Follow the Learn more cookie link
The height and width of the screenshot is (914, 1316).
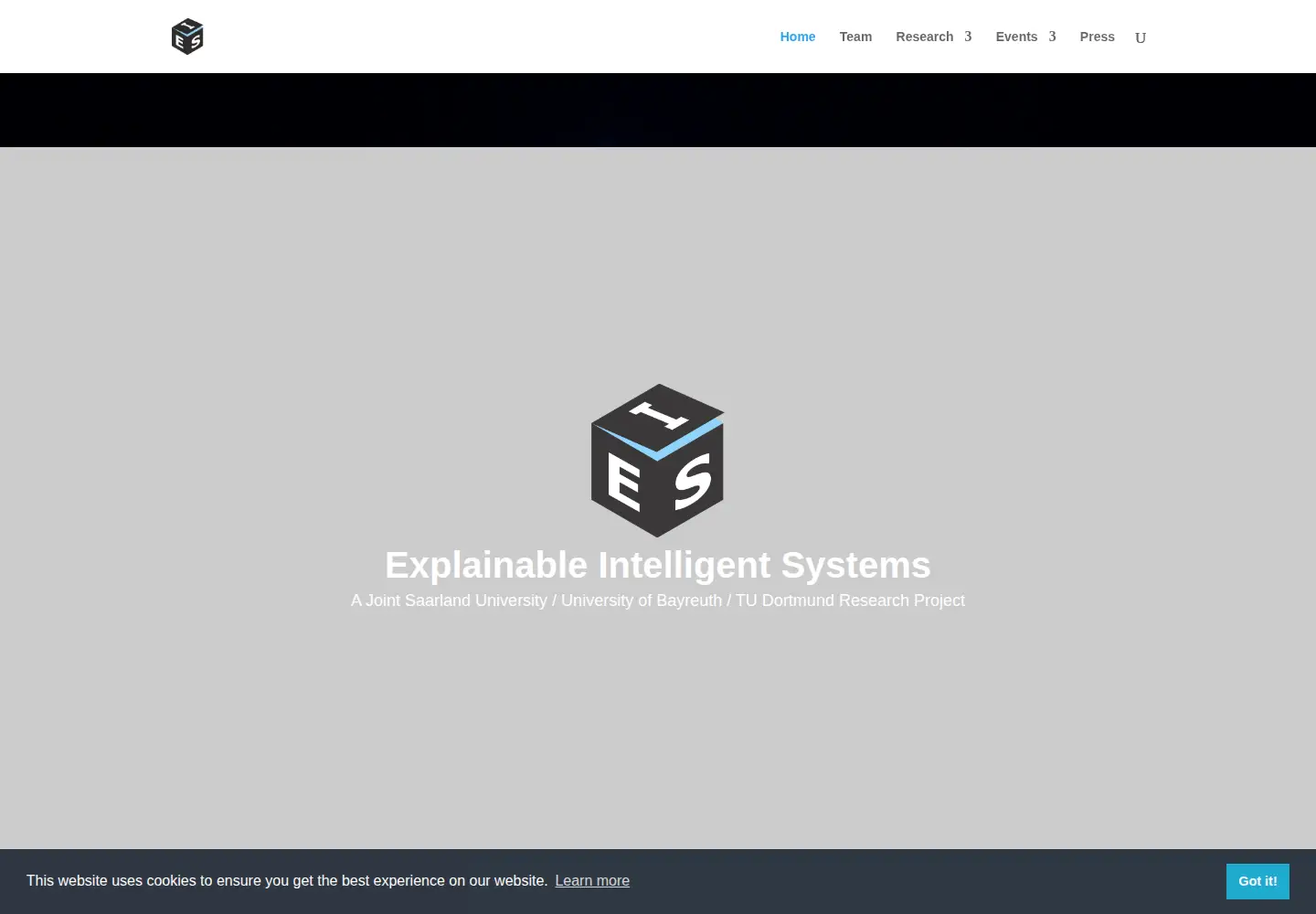click(x=592, y=880)
